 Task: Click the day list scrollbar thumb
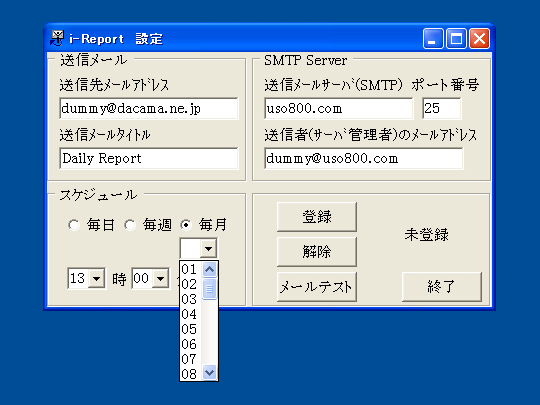click(209, 289)
